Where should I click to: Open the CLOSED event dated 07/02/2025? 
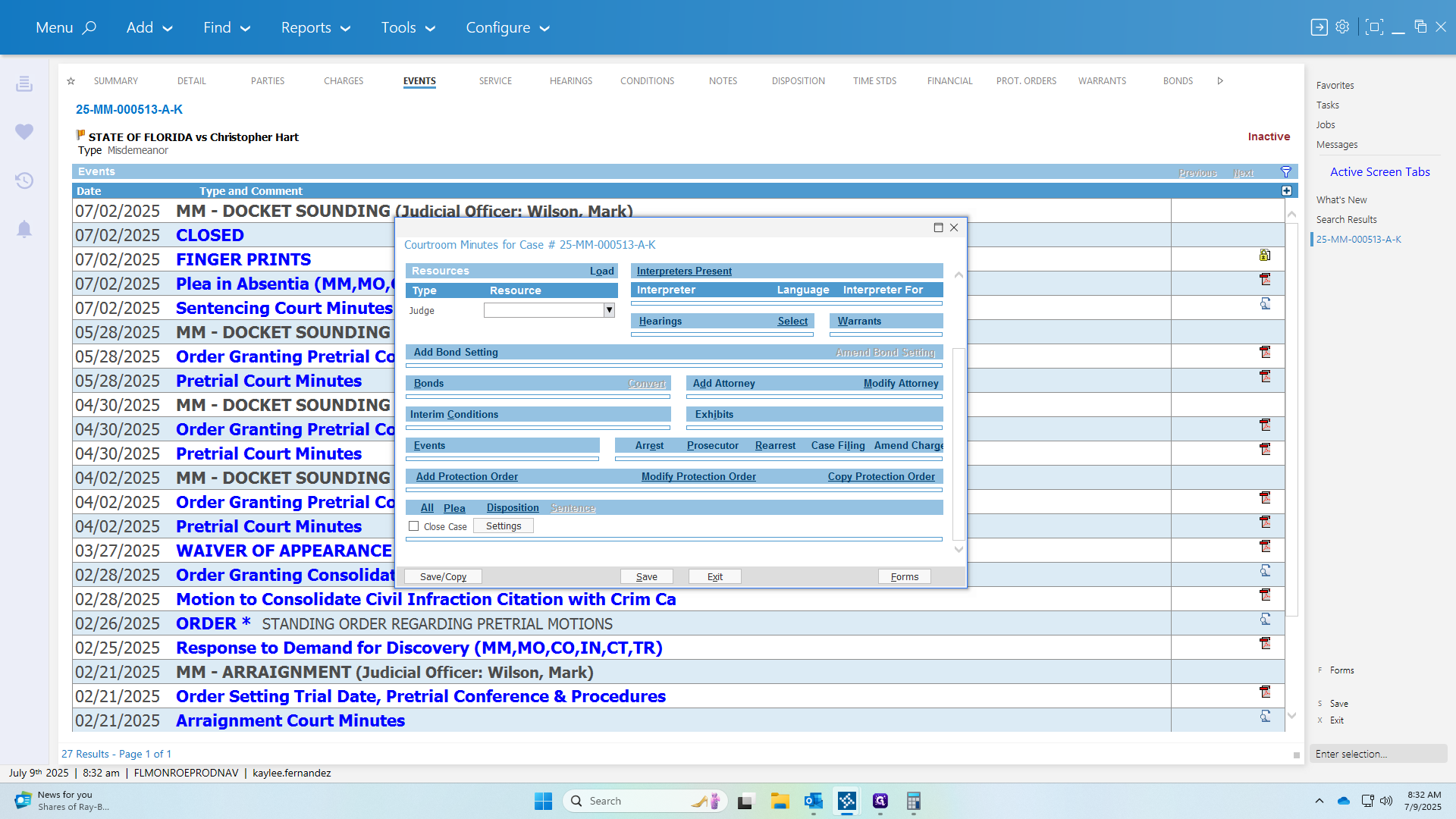pyautogui.click(x=210, y=235)
